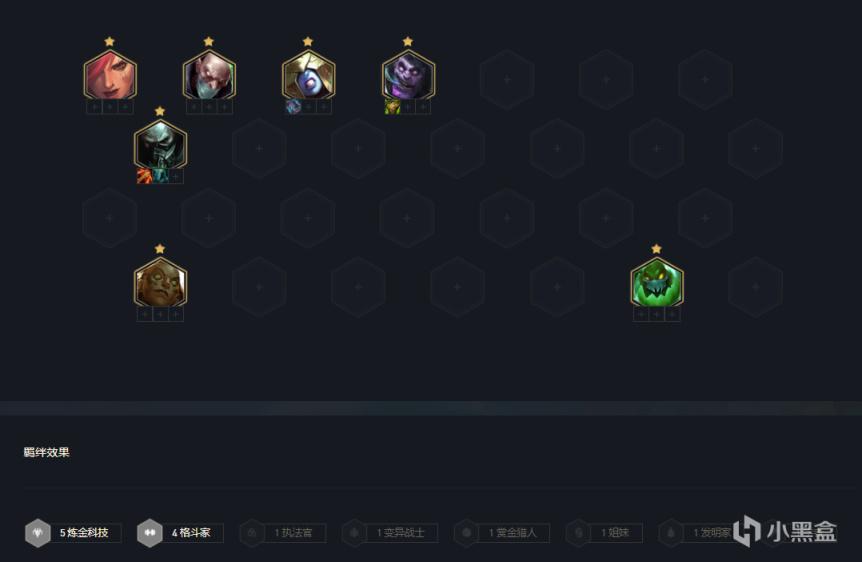Select the dark skull-faced champion in second row

click(160, 145)
